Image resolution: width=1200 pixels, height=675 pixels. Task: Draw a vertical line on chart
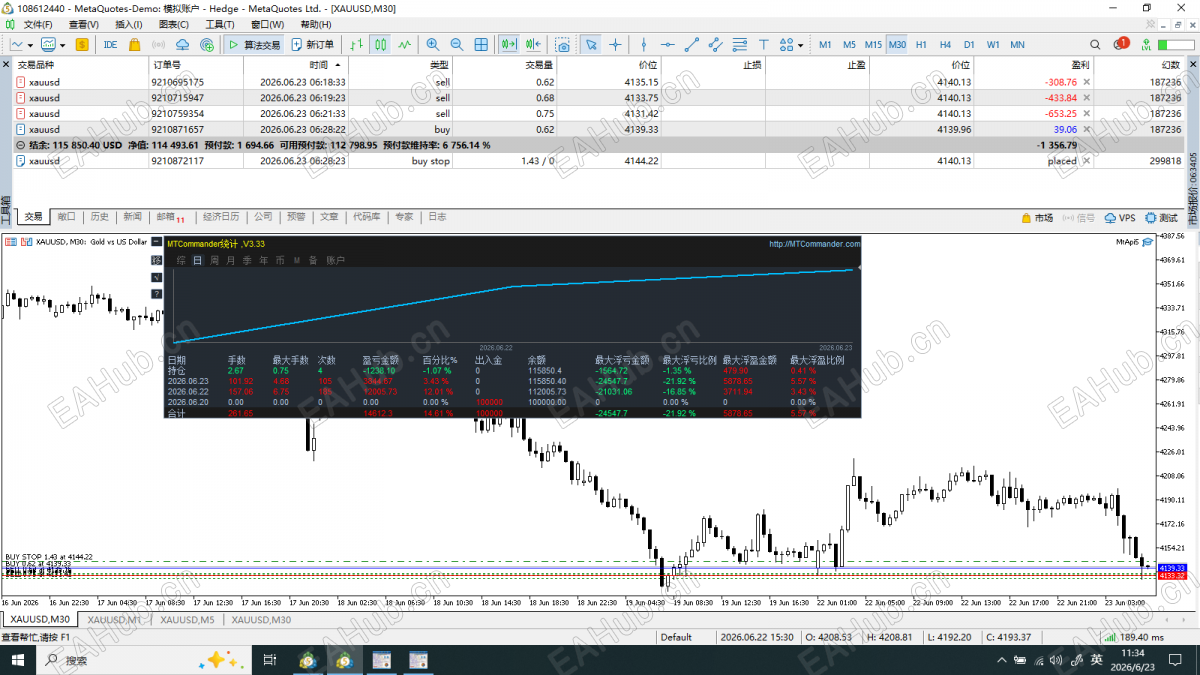(643, 44)
